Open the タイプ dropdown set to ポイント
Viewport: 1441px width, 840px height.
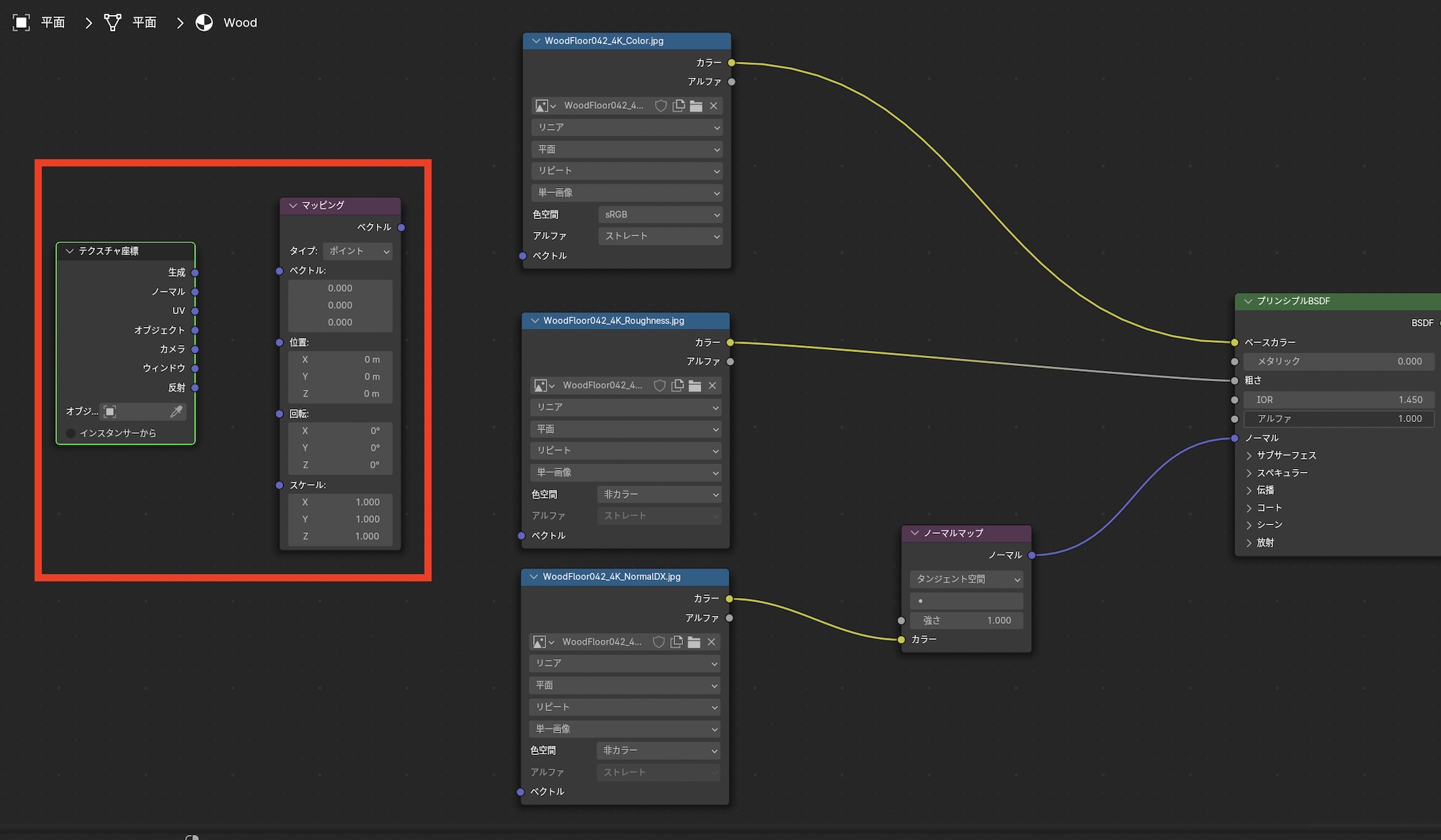click(358, 251)
